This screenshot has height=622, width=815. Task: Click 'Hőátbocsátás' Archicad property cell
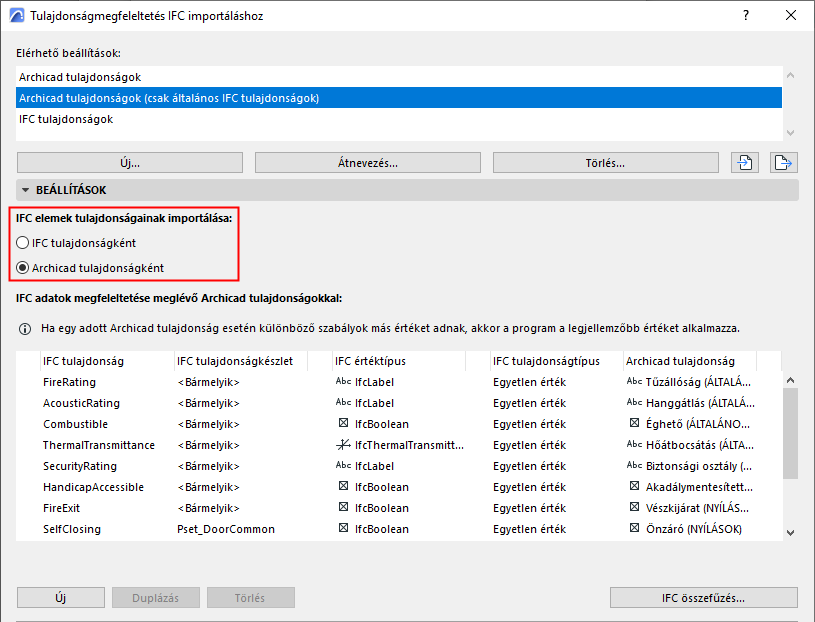pos(700,445)
